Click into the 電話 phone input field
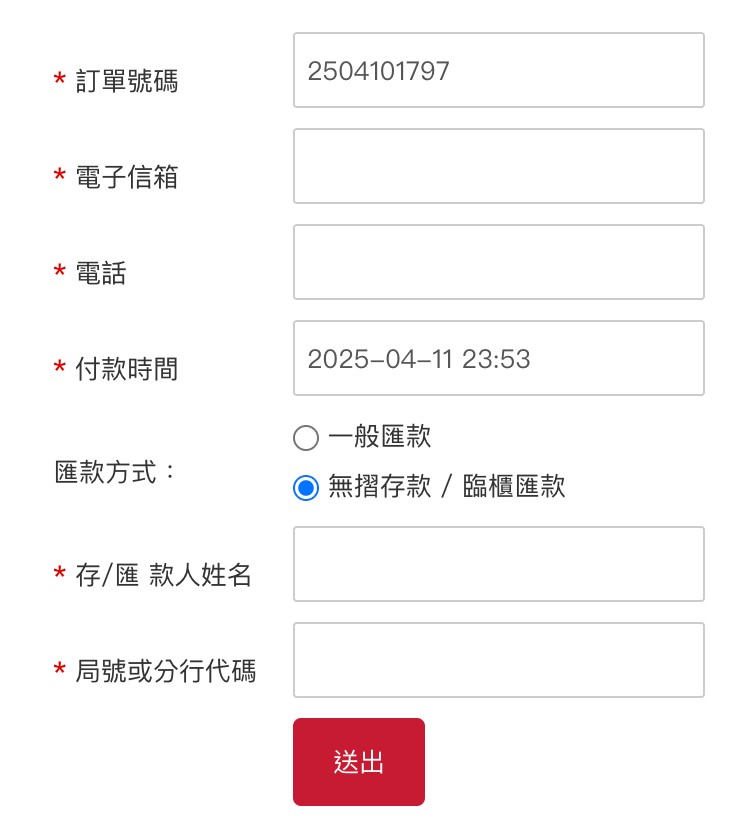742x834 pixels. [x=498, y=262]
